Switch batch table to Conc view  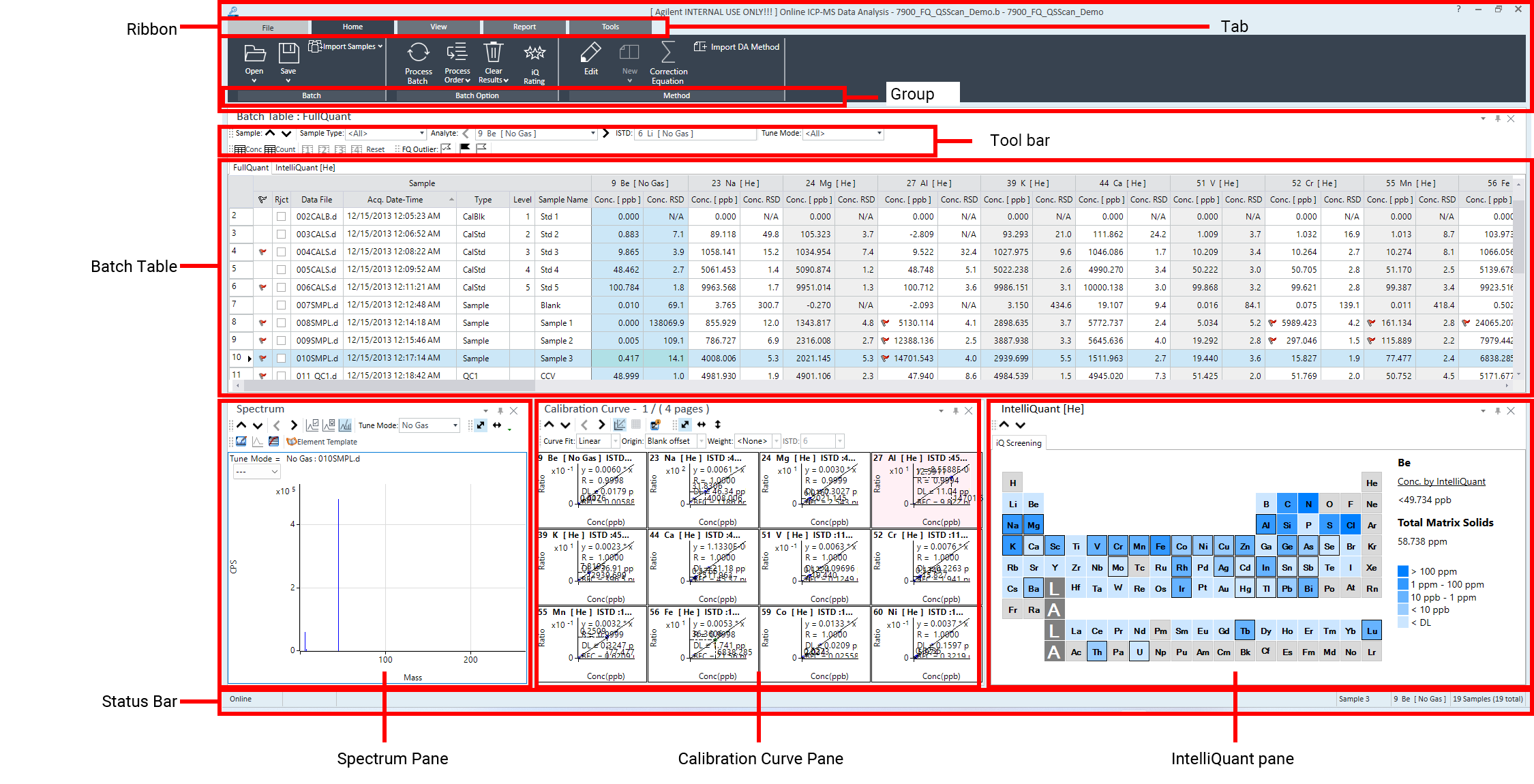tap(248, 149)
